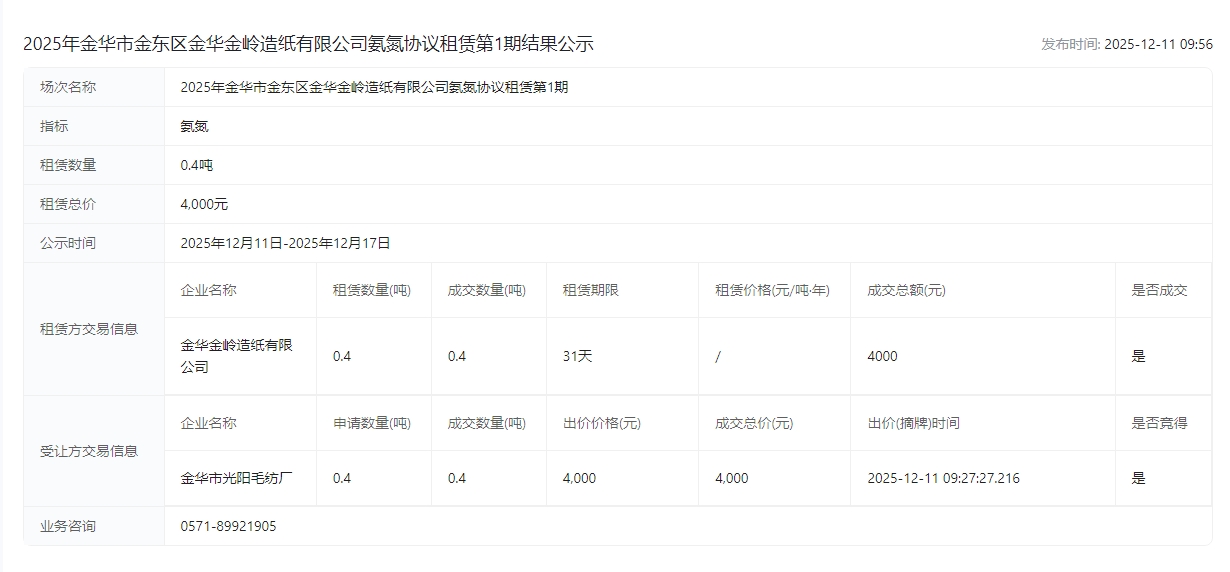This screenshot has height=572, width=1230.
Task: Click the 租赁期限 column header
Action: coord(590,290)
